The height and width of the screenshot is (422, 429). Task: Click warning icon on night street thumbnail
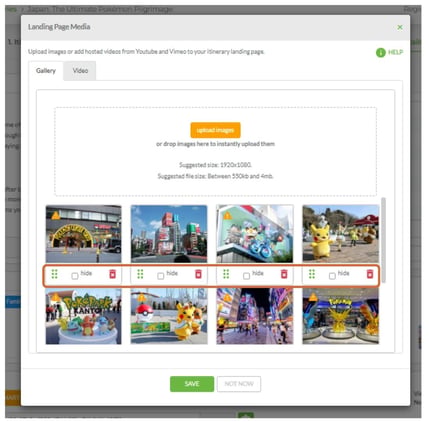point(227,297)
